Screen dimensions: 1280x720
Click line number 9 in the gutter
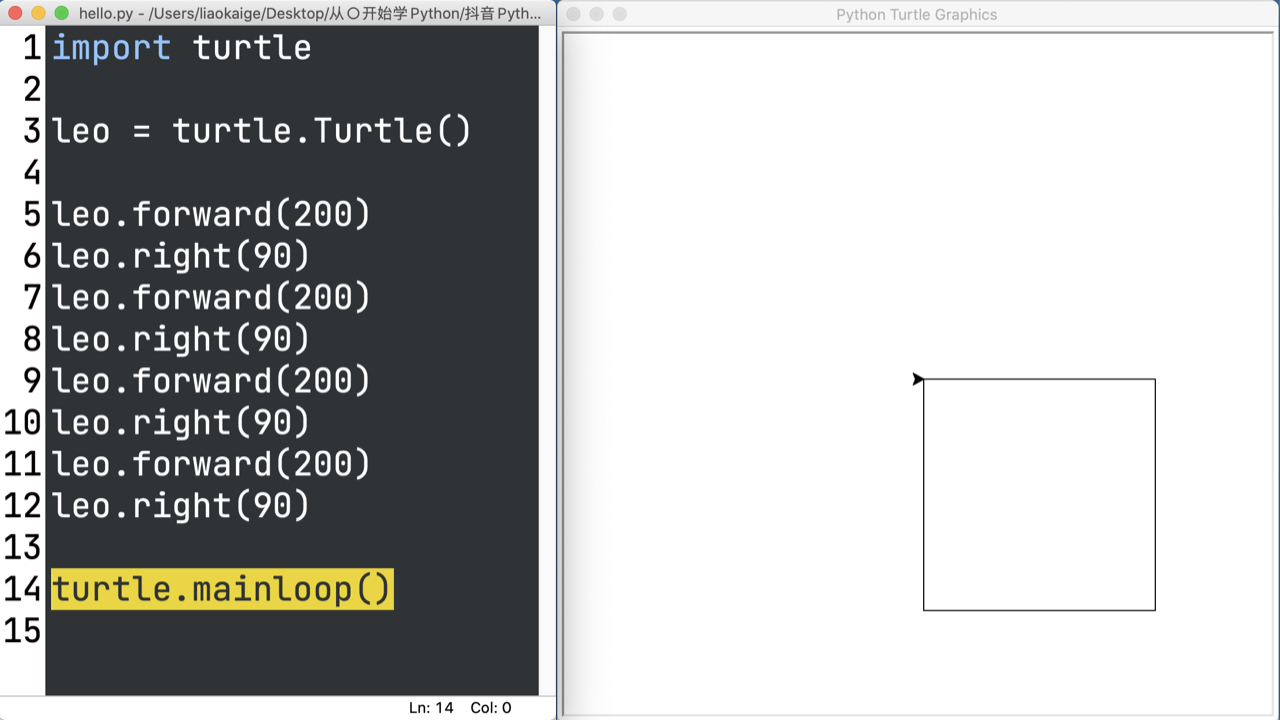coord(33,381)
